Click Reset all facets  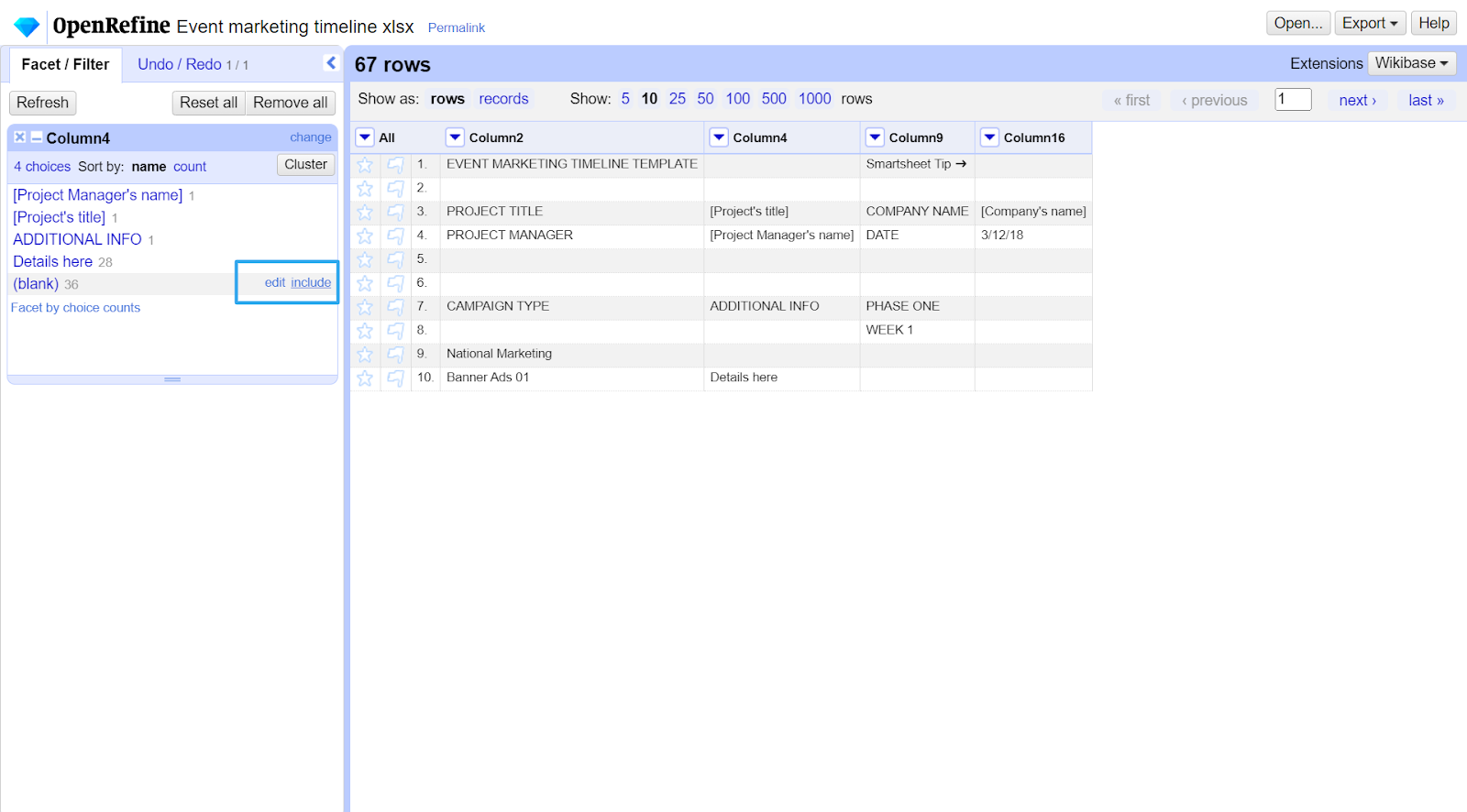pyautogui.click(x=208, y=103)
